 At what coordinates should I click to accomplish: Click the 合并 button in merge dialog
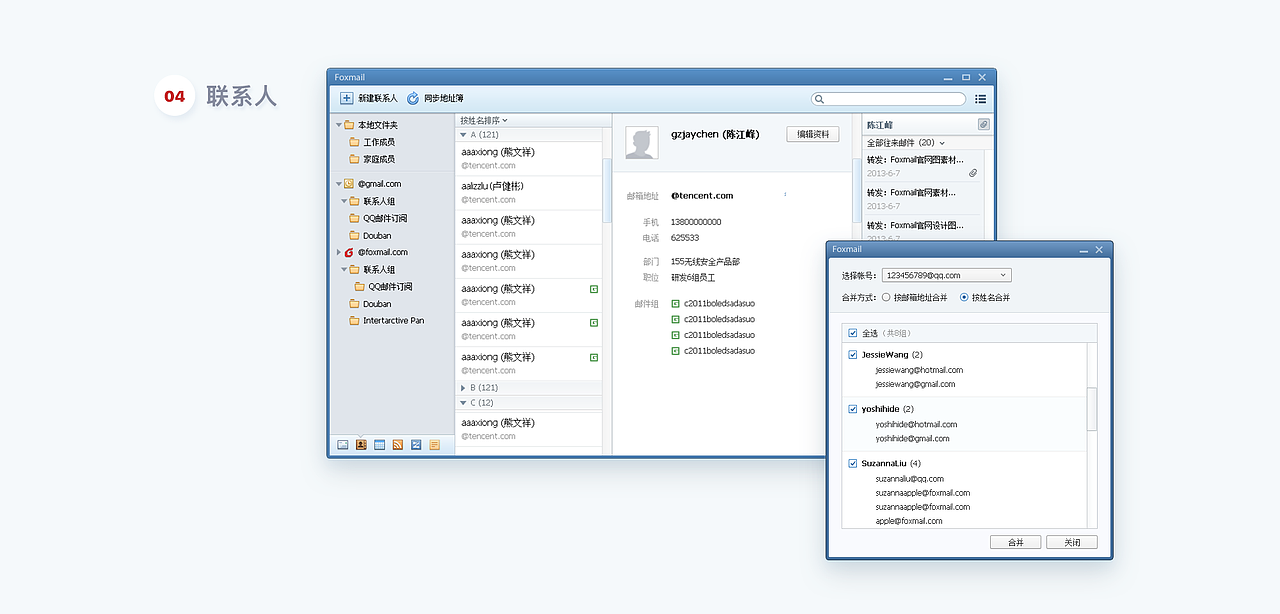point(1015,541)
